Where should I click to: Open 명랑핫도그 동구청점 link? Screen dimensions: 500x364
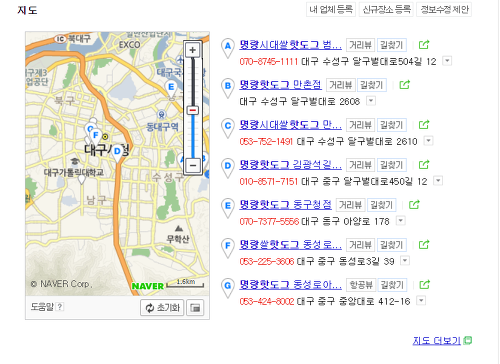[285, 205]
